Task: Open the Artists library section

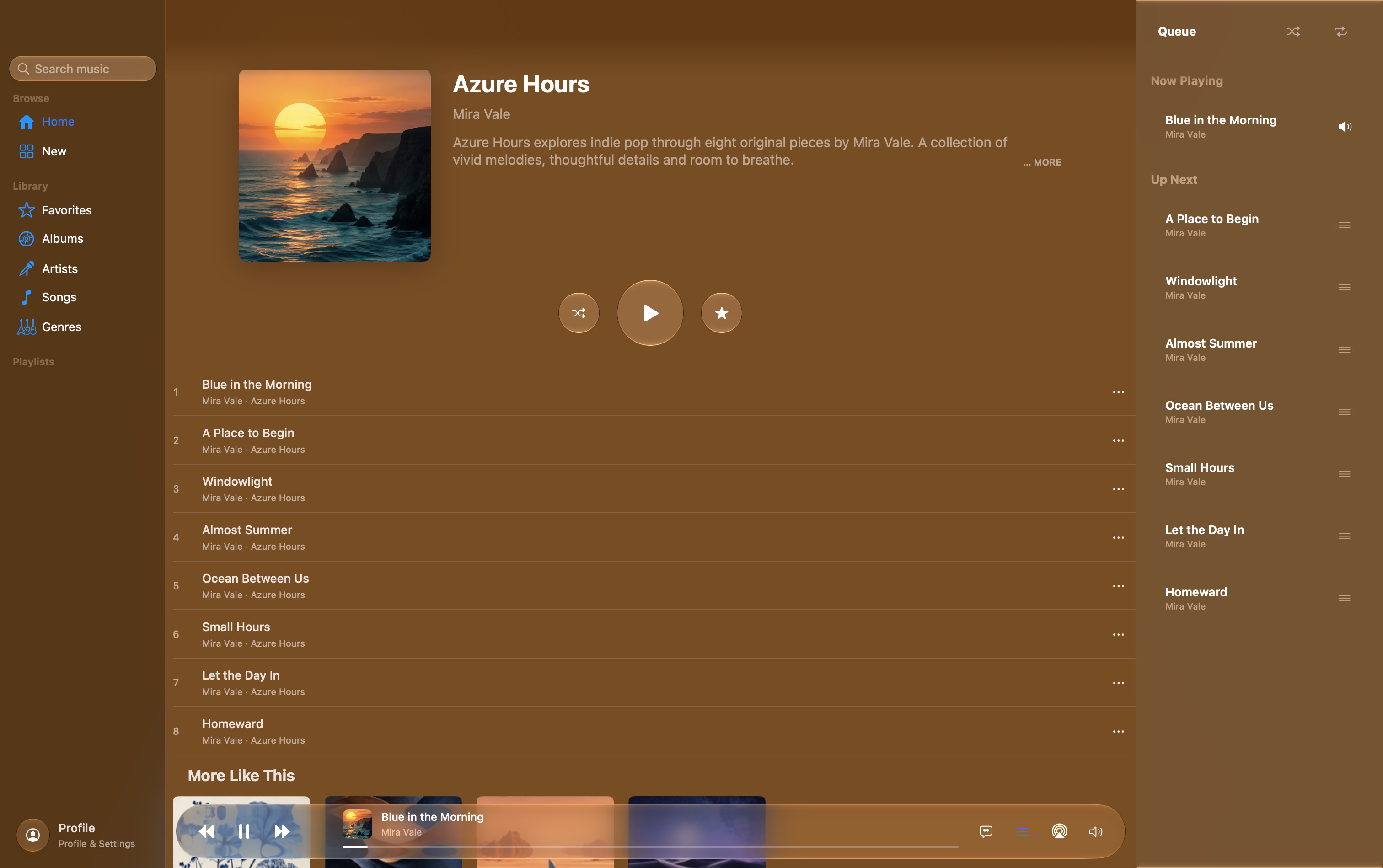Action: 83,268
